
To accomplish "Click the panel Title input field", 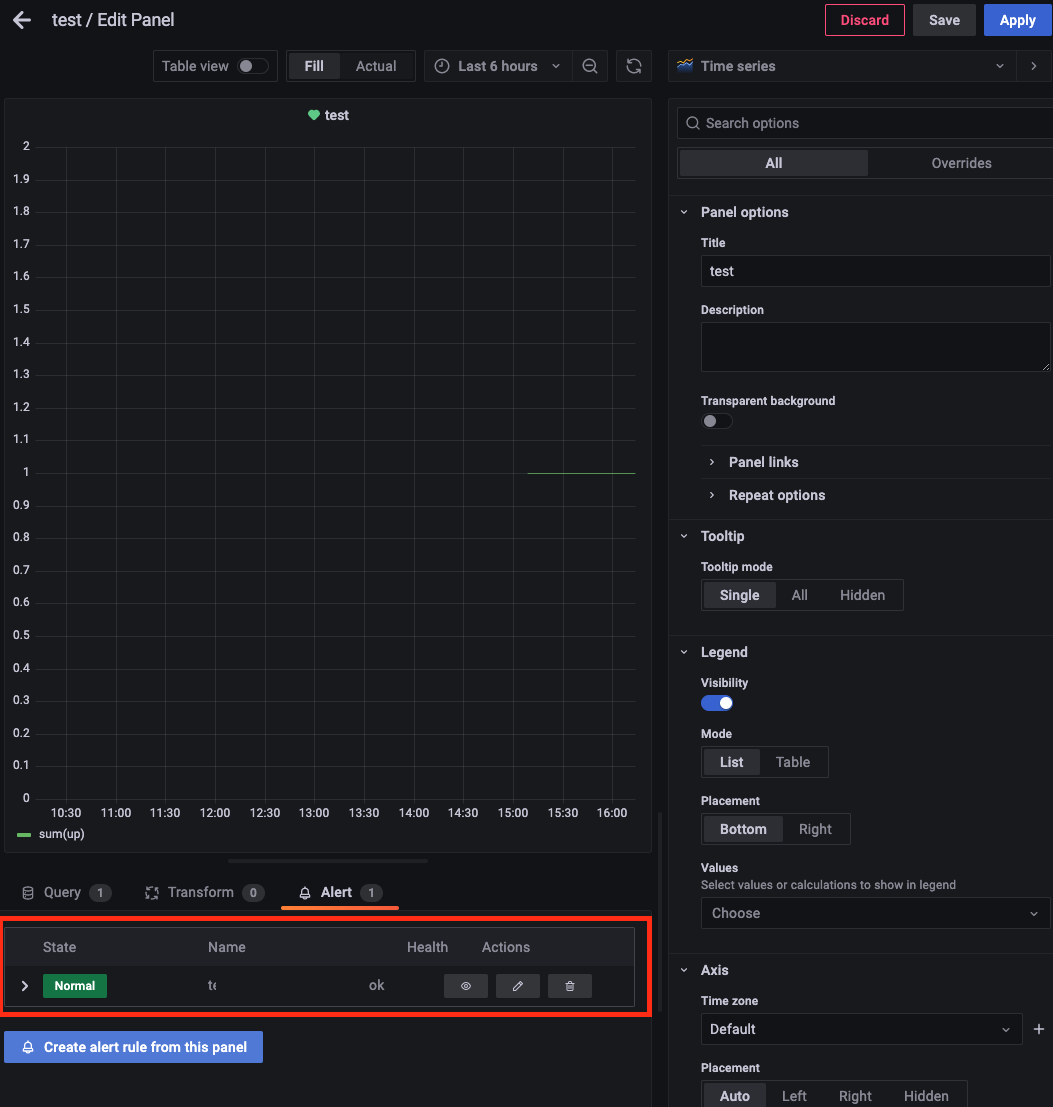I will (x=875, y=271).
